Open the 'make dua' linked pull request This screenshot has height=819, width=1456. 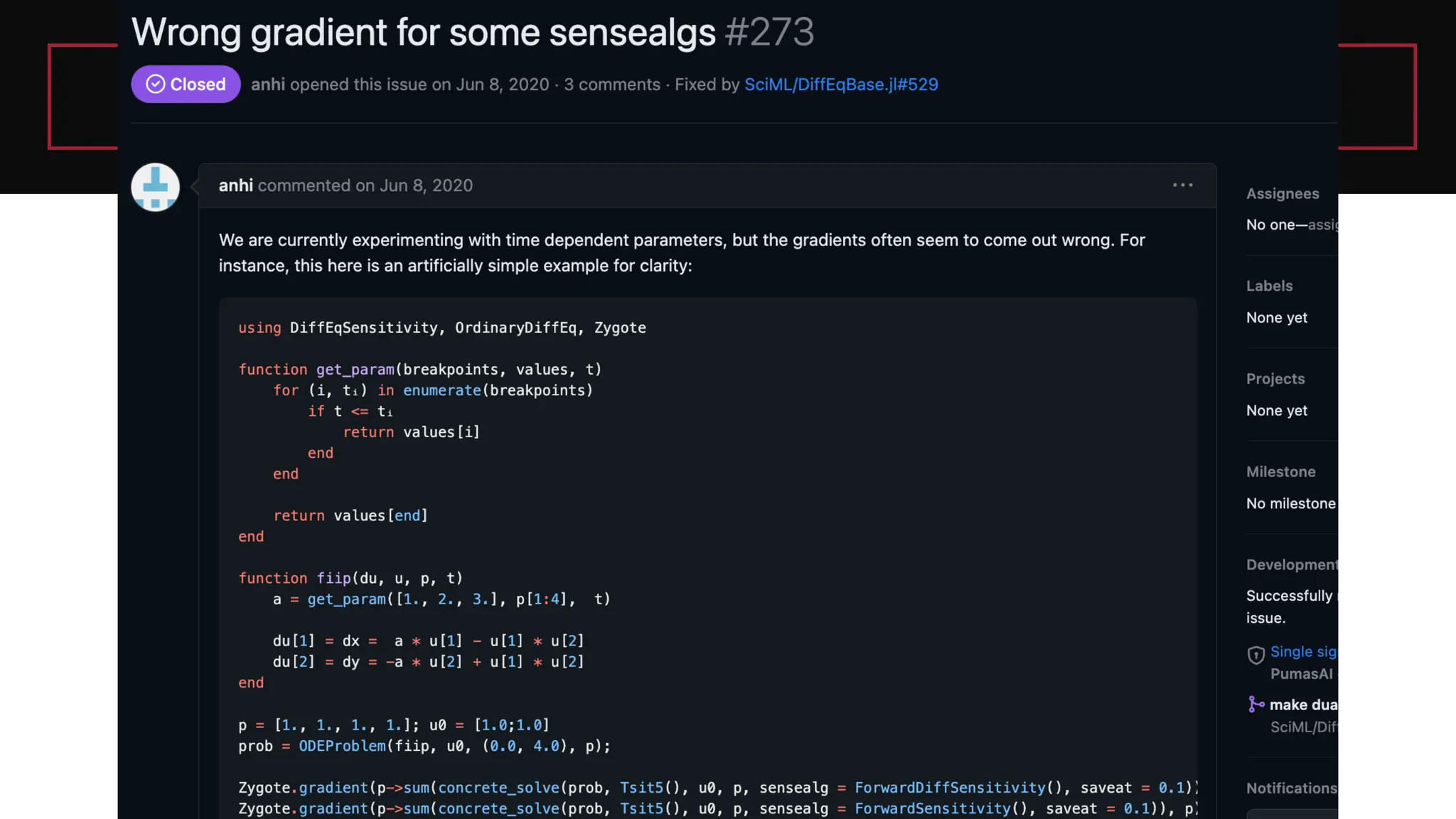click(x=1303, y=705)
